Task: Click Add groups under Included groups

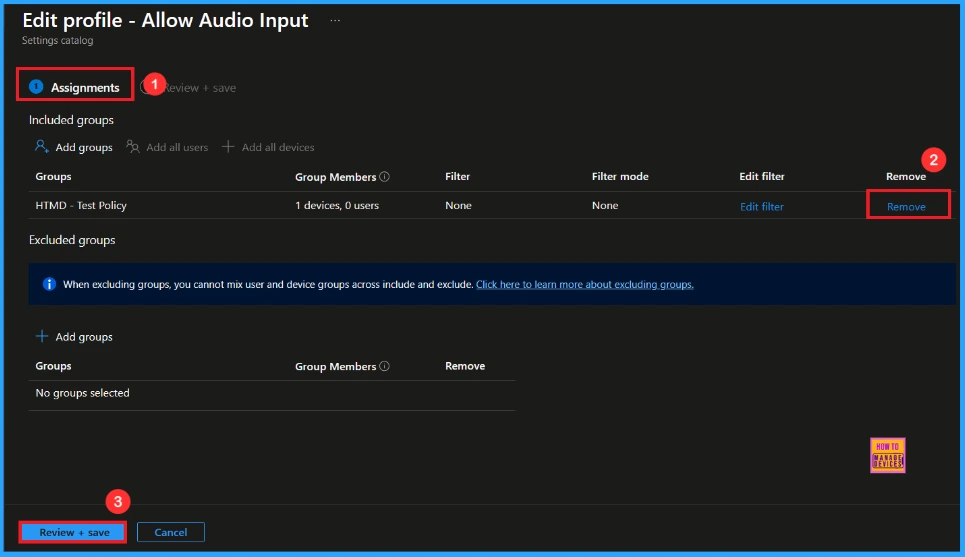Action: point(74,147)
